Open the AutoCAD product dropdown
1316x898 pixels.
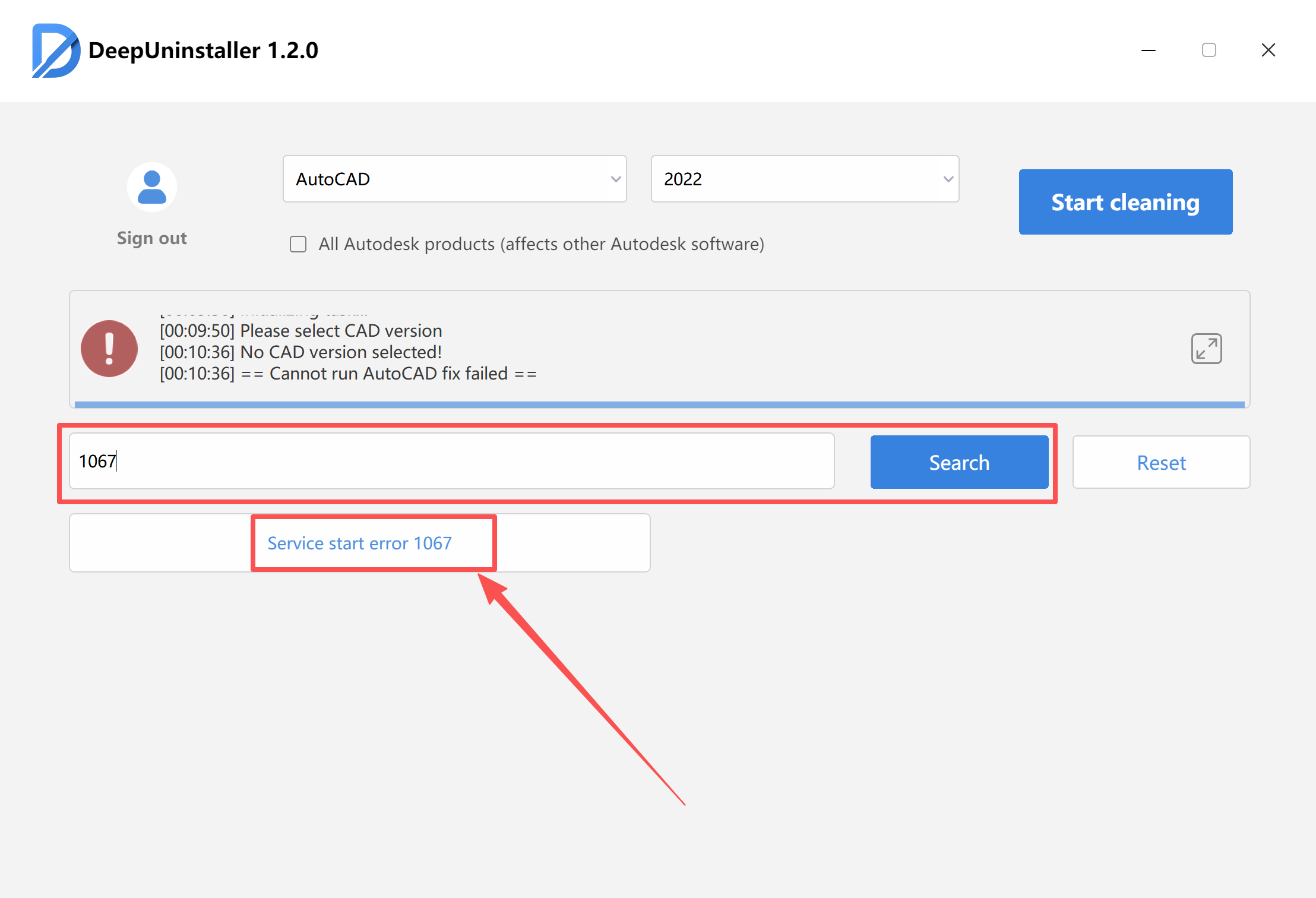454,179
